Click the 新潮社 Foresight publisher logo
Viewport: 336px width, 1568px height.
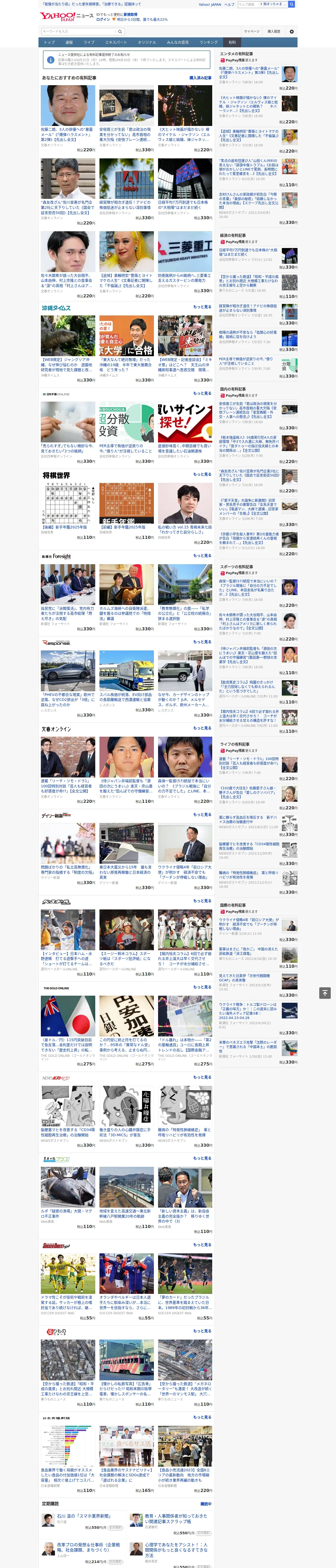56,556
